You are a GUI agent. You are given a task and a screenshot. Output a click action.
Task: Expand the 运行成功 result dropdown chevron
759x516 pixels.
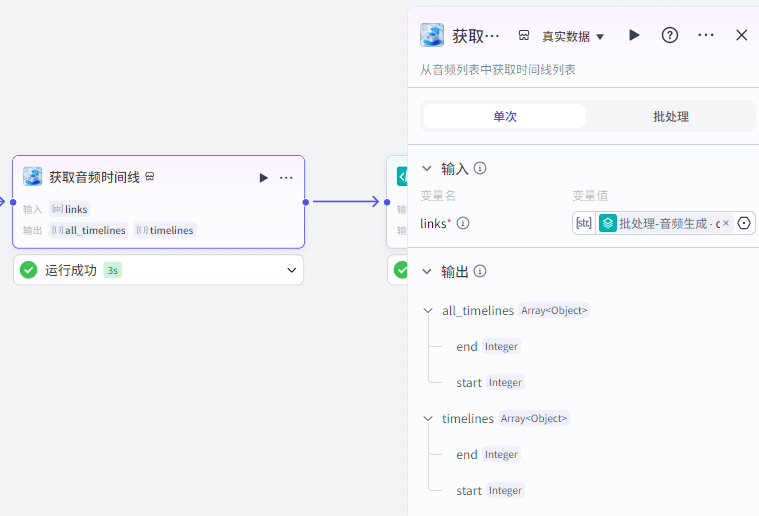tap(291, 270)
